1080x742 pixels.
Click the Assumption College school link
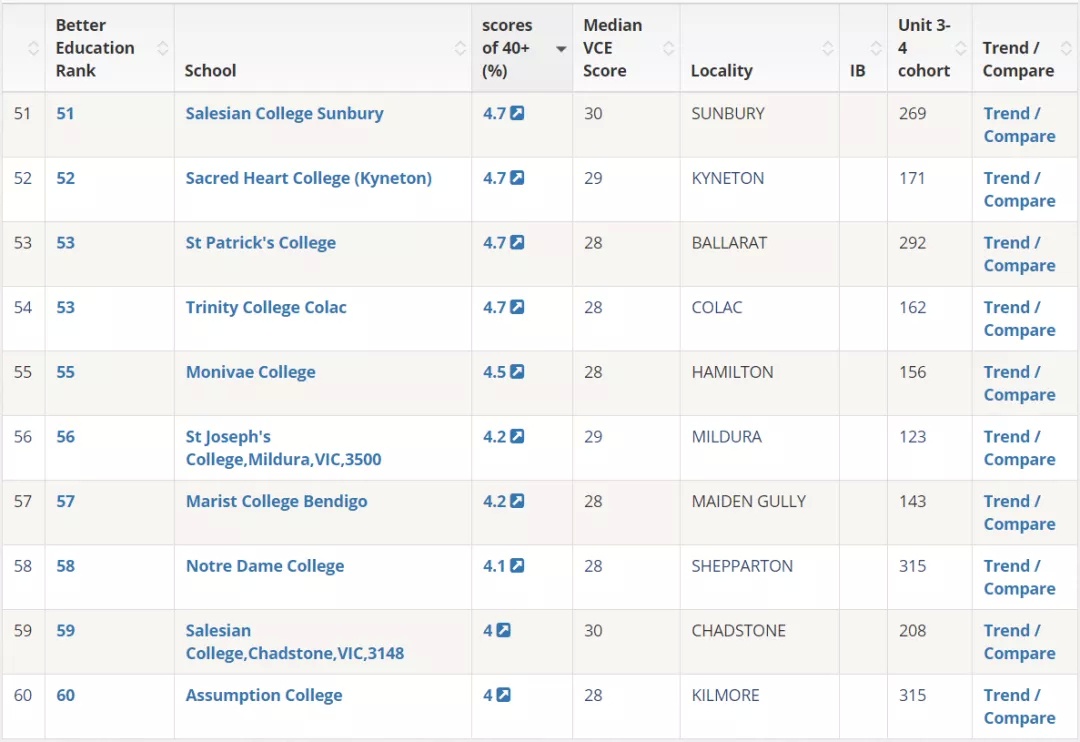tap(264, 696)
